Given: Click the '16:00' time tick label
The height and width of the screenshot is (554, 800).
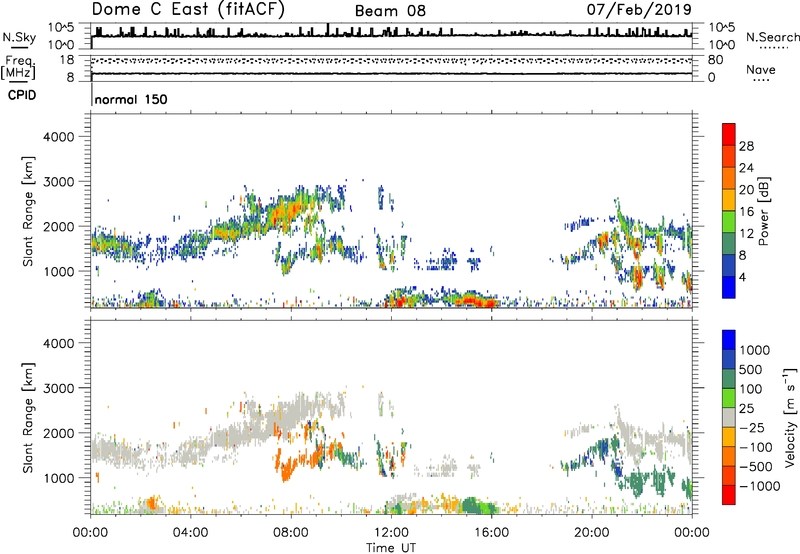Looking at the screenshot, I should pyautogui.click(x=491, y=533).
